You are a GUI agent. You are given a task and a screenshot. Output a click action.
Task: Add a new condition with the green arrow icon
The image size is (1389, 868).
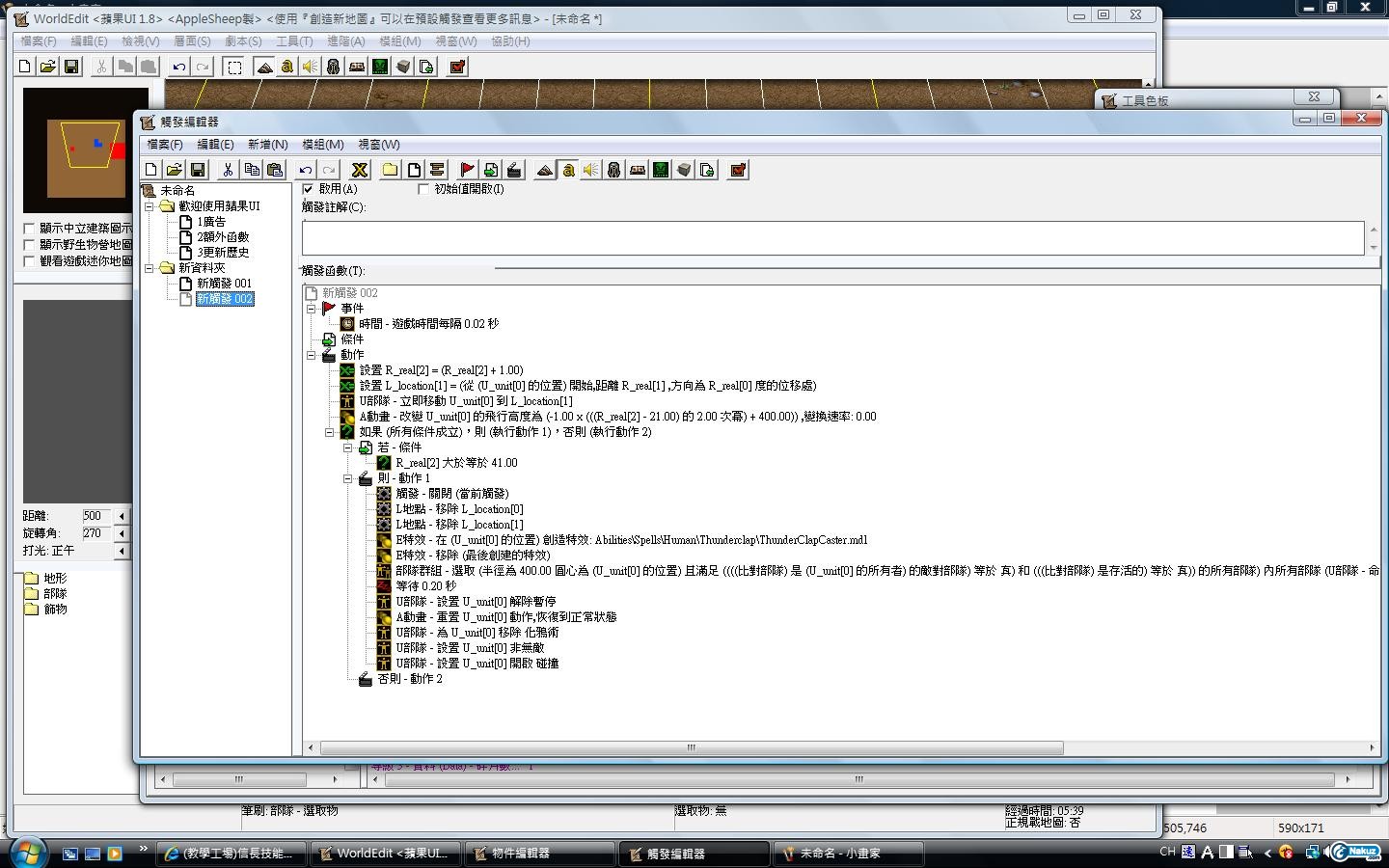[490, 170]
